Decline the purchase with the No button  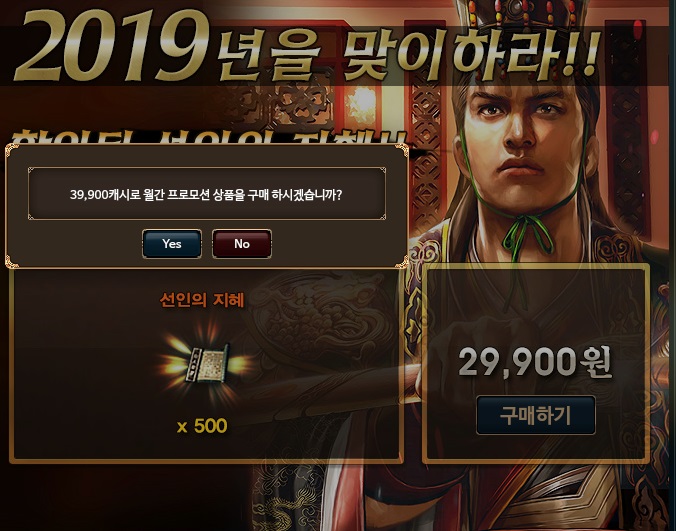coord(242,244)
